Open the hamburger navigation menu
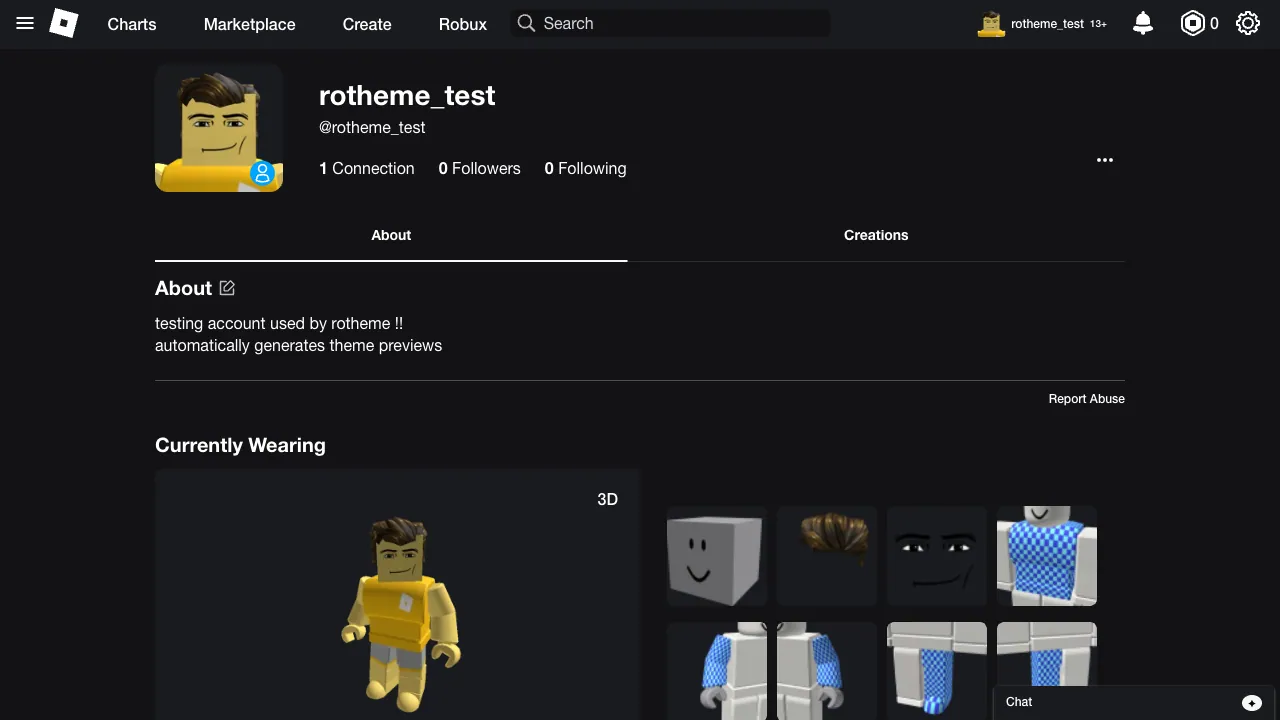Screen dimensions: 1280x720 25,24
